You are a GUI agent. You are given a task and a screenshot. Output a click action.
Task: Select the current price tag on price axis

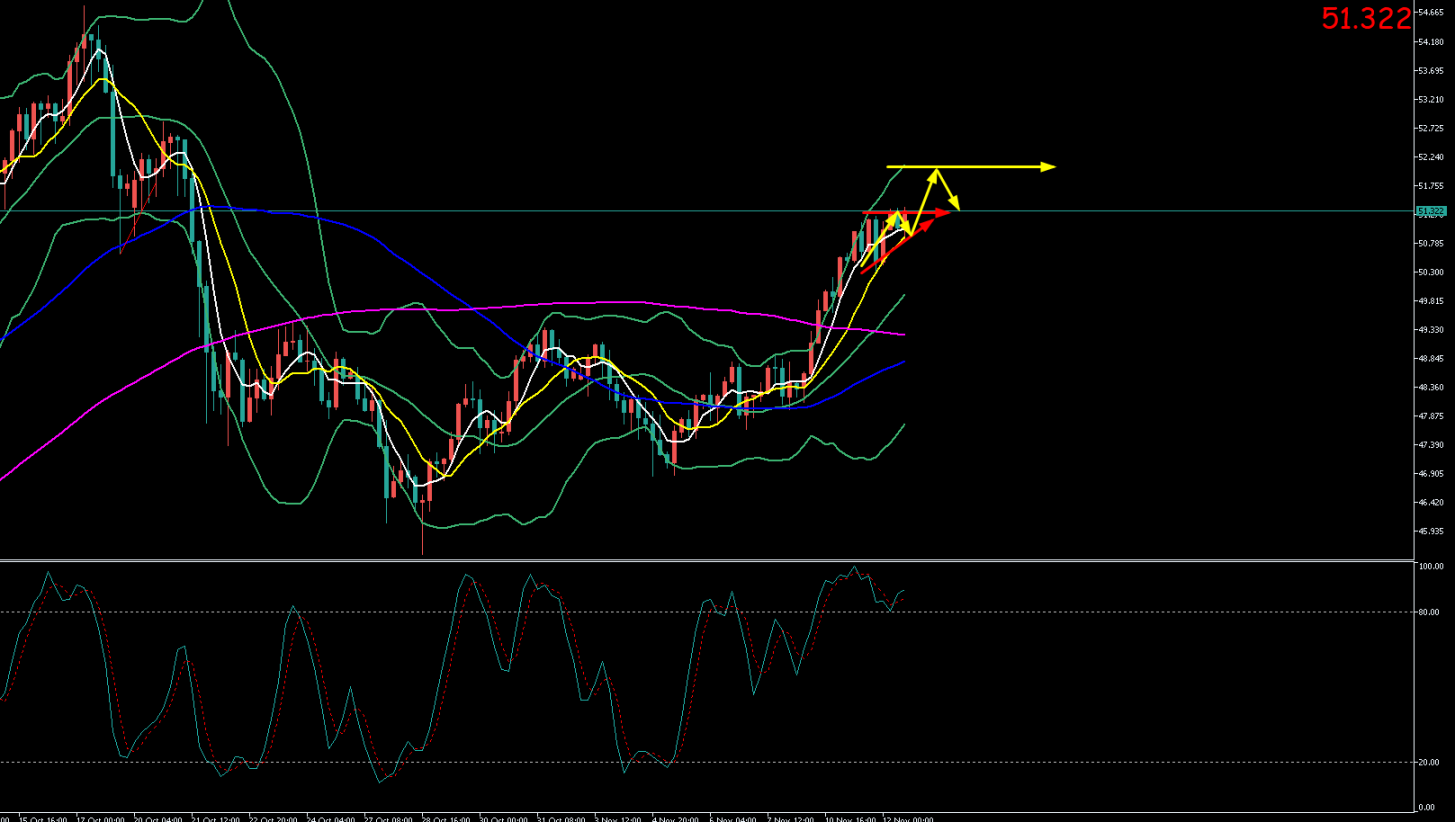(1430, 211)
